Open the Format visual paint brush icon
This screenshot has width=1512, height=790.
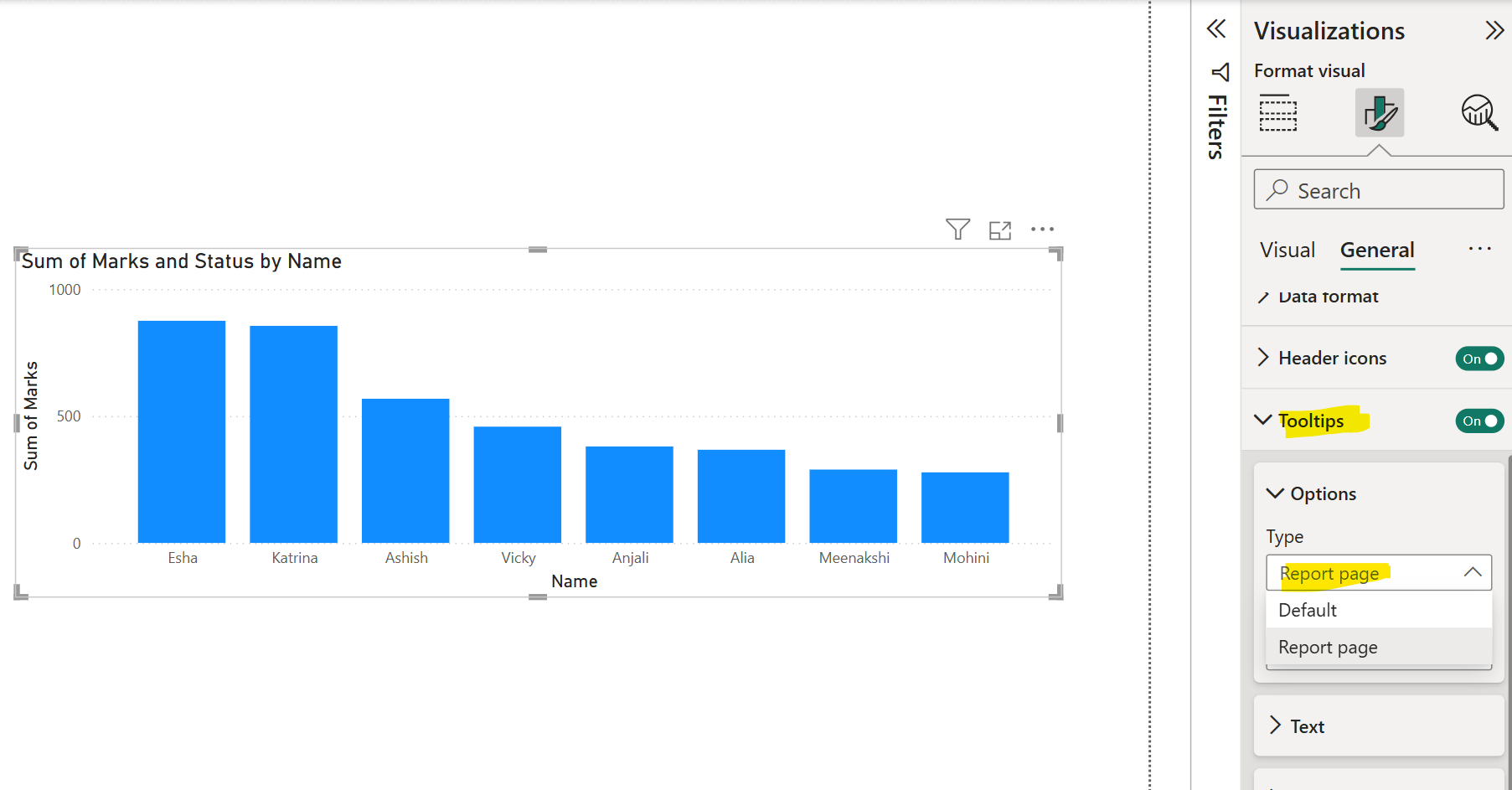[x=1379, y=113]
